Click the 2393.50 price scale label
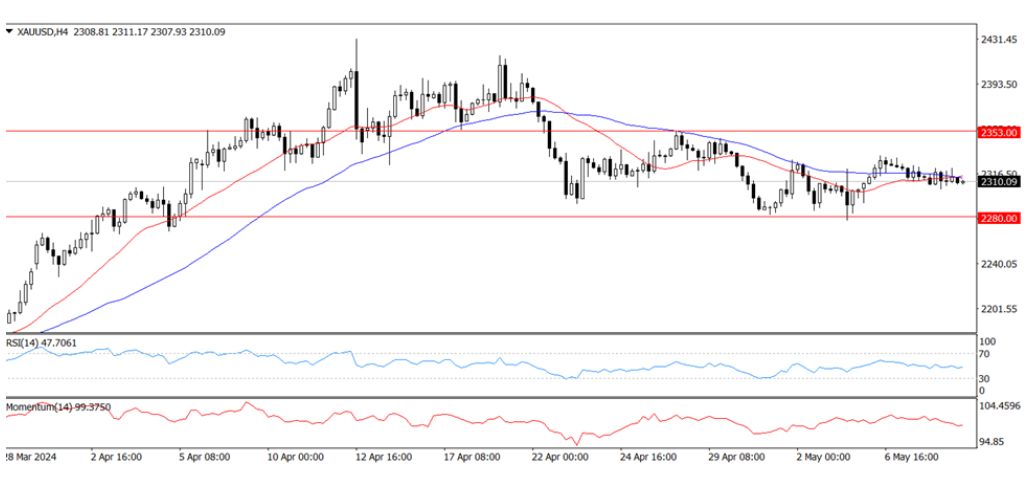Screen dimensions: 1027x486 pos(999,84)
